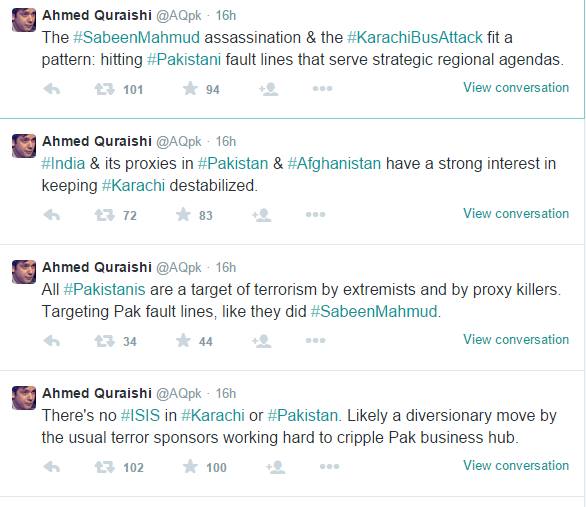This screenshot has width=586, height=507.
Task: Star the tweet with 100 favorites
Action: point(190,466)
